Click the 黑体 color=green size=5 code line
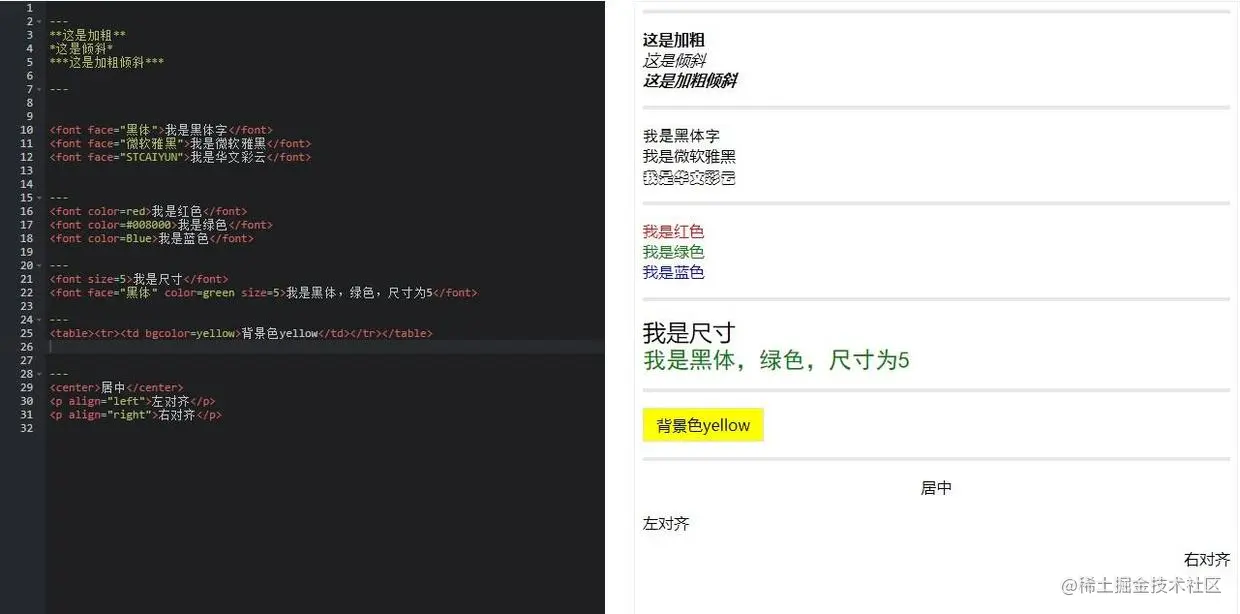1240x614 pixels. pos(263,293)
